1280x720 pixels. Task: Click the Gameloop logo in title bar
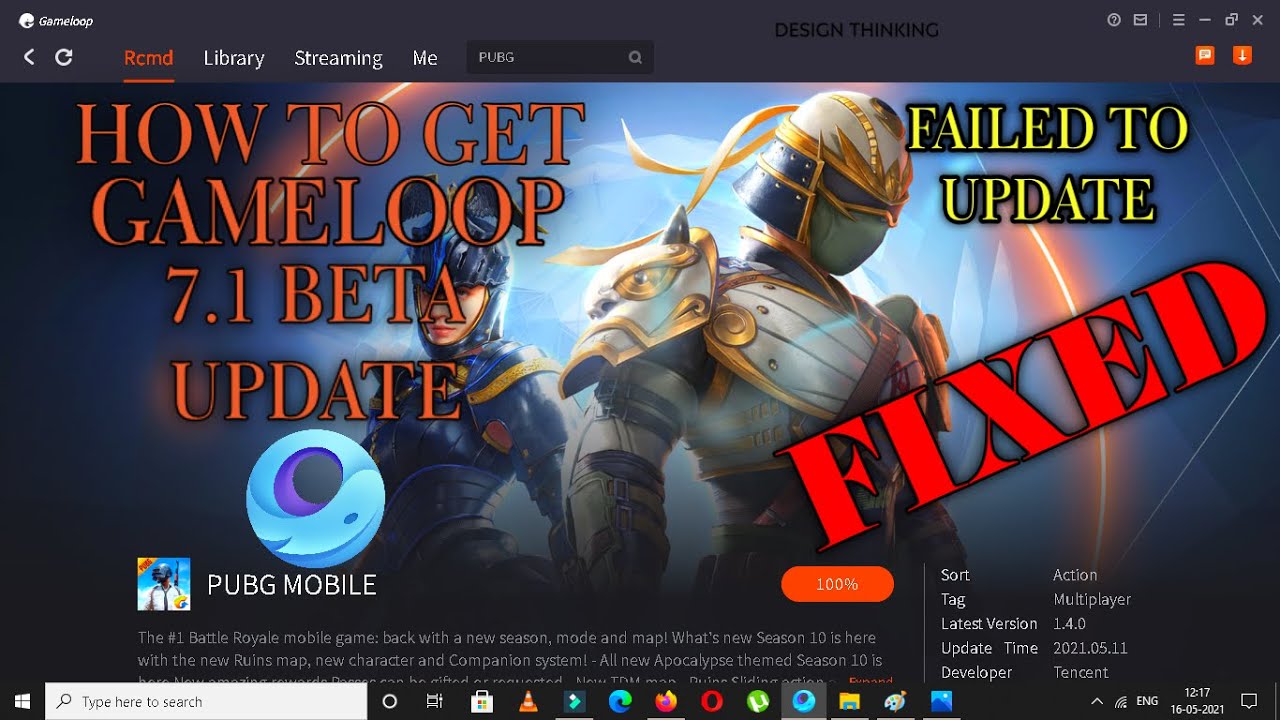(x=56, y=20)
